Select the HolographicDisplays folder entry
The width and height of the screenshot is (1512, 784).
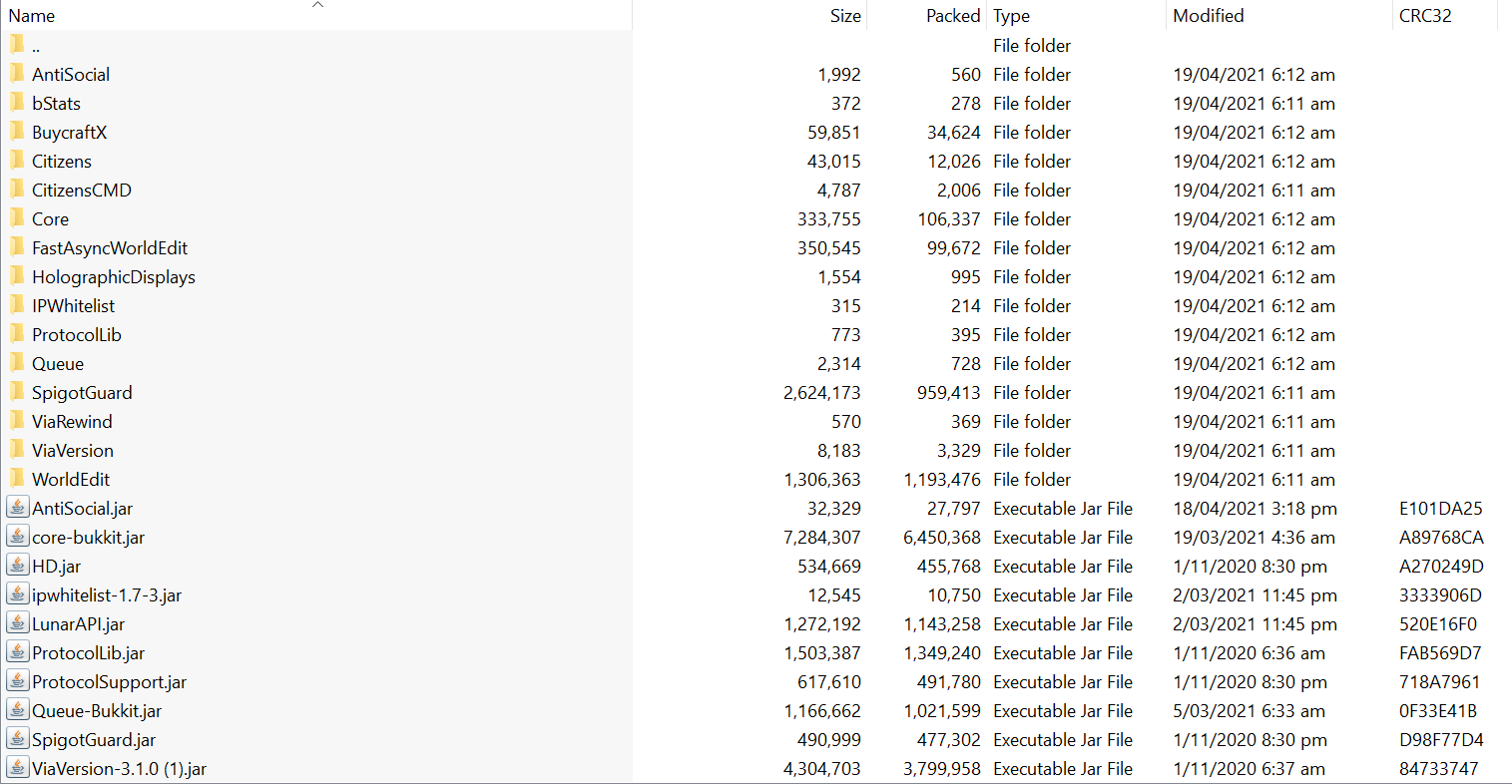point(113,276)
